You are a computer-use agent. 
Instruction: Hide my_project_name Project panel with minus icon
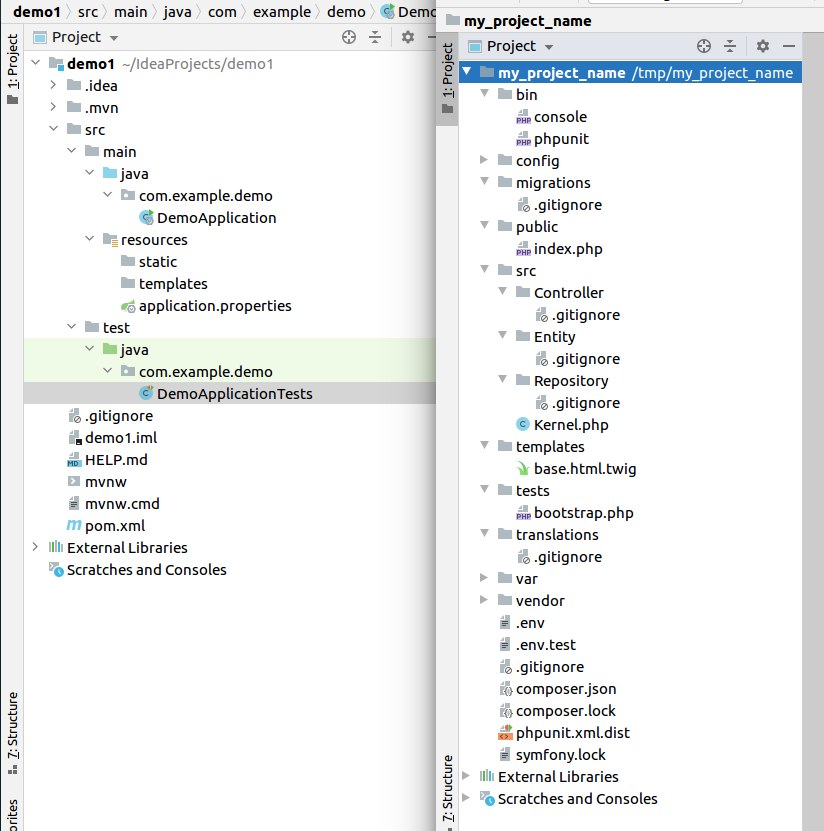click(788, 46)
